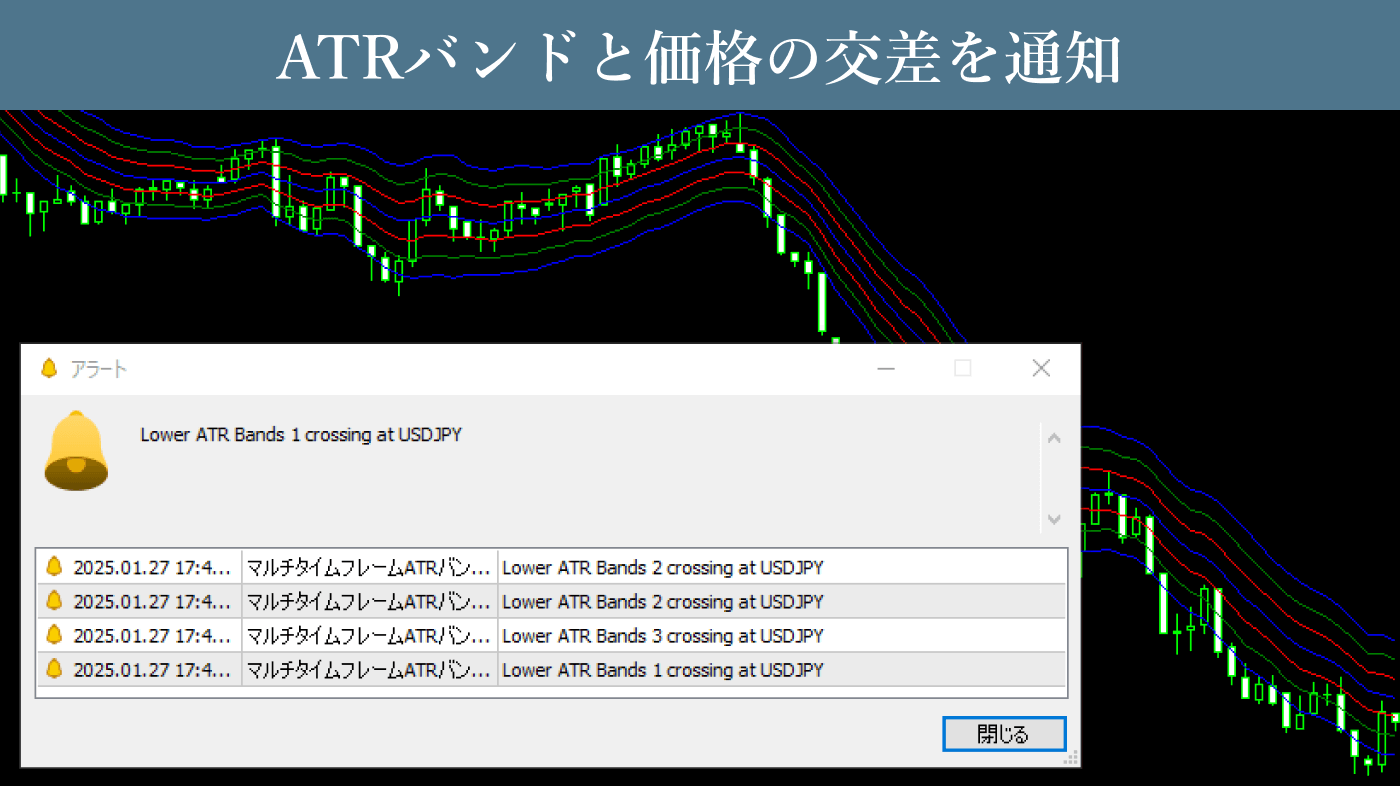
Task: Click the アラート title text in the title bar
Action: click(98, 370)
